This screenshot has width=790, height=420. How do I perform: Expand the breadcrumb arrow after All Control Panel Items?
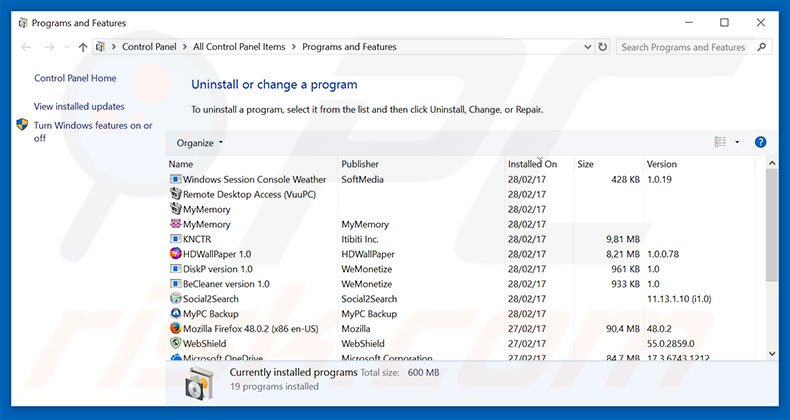(294, 47)
